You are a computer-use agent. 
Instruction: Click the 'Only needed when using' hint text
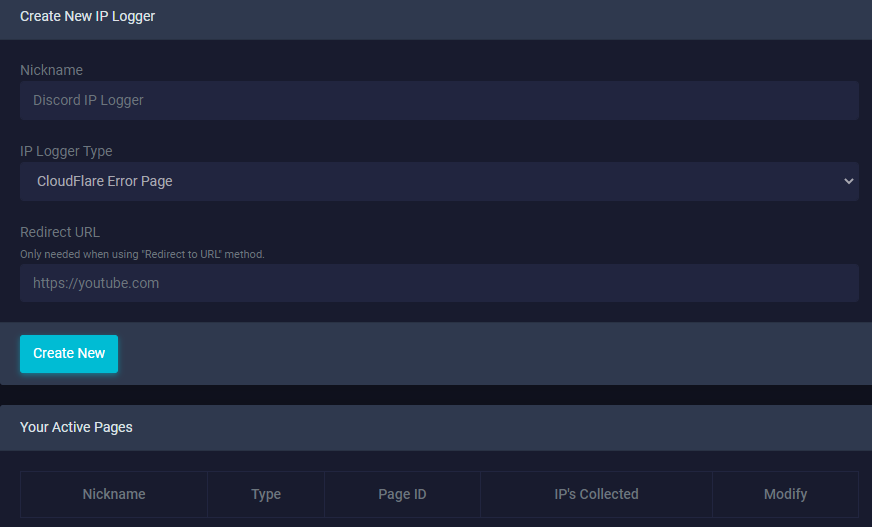142,254
